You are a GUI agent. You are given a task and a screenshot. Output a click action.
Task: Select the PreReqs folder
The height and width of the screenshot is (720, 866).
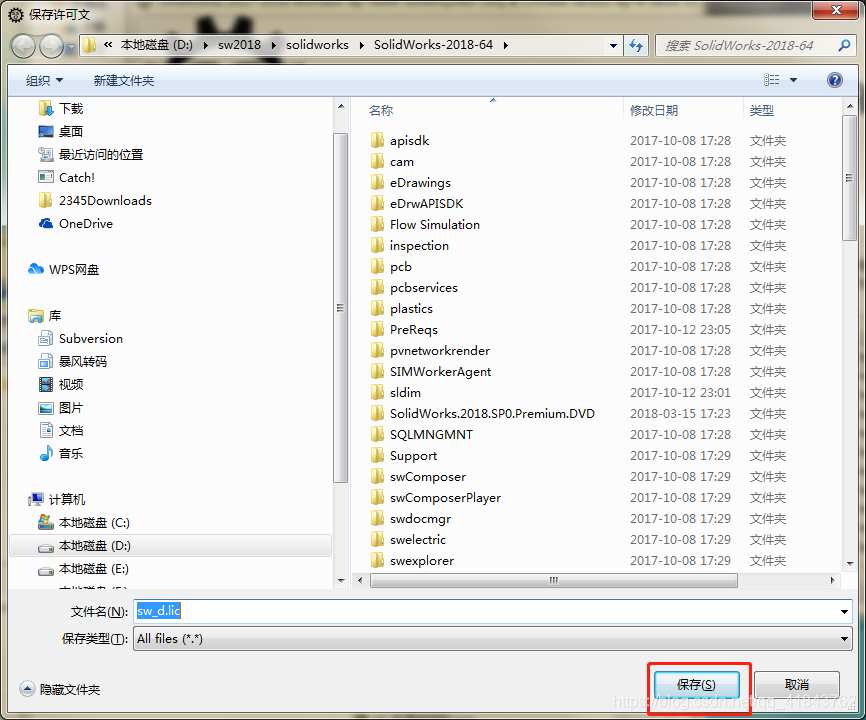[x=404, y=330]
